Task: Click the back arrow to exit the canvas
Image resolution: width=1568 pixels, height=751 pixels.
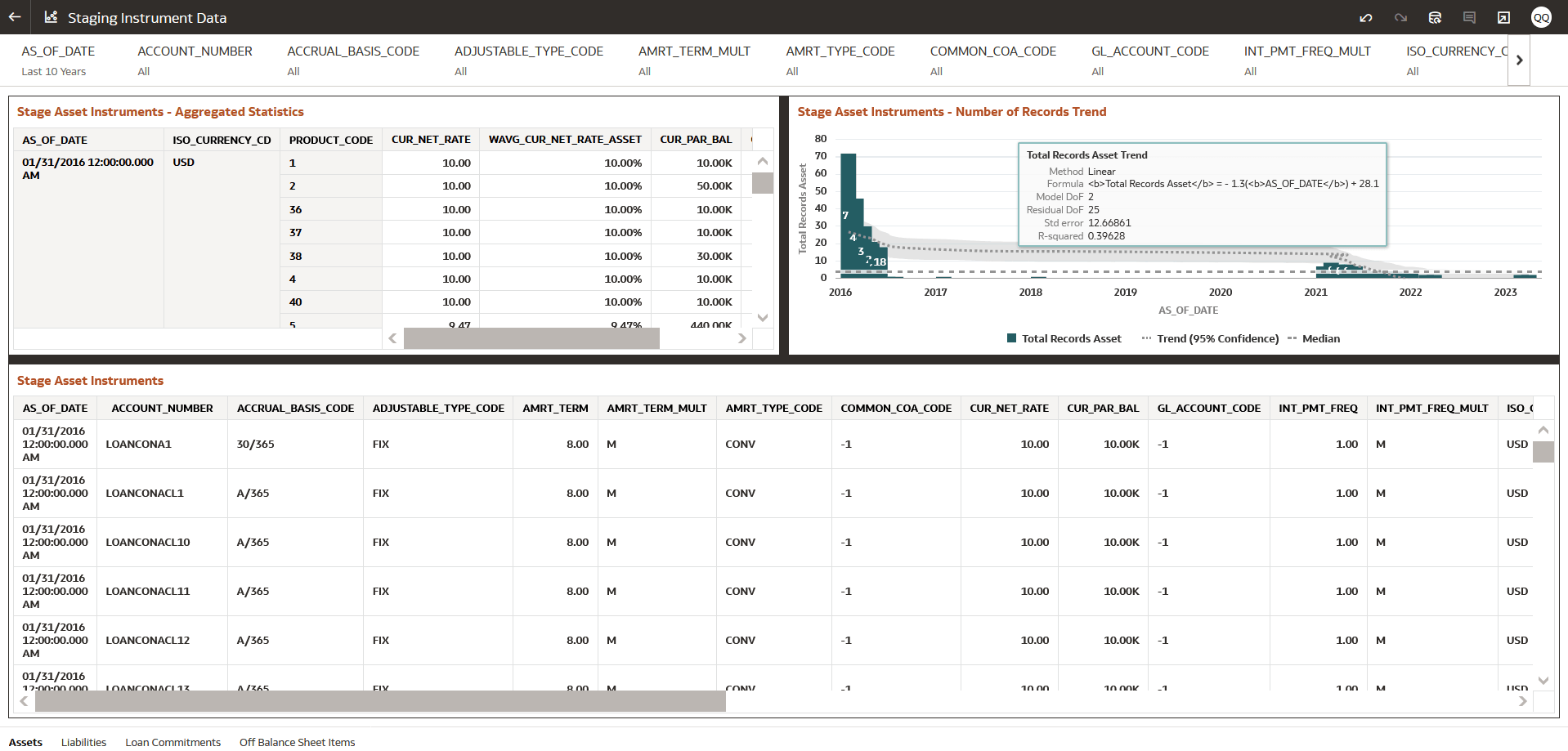Action: point(14,17)
